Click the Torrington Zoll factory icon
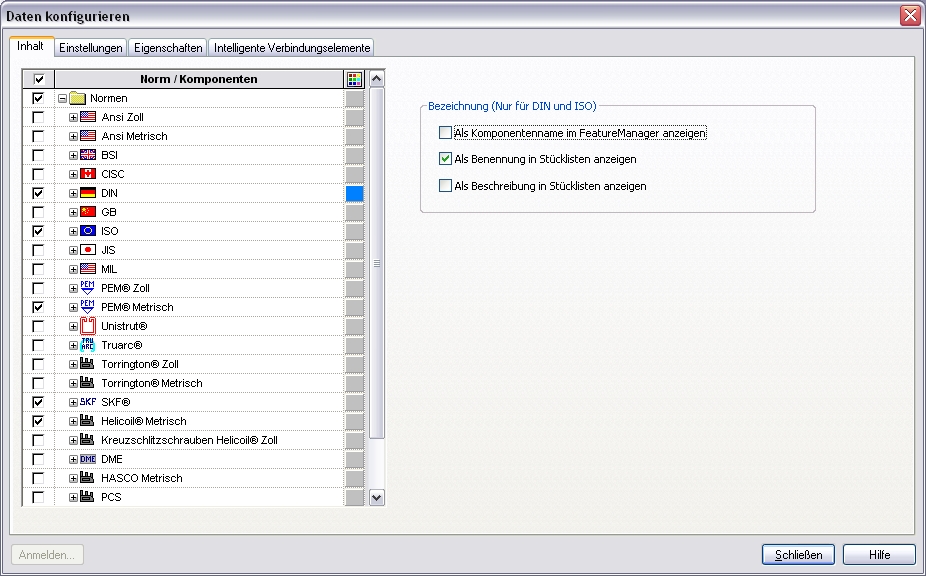 point(87,363)
